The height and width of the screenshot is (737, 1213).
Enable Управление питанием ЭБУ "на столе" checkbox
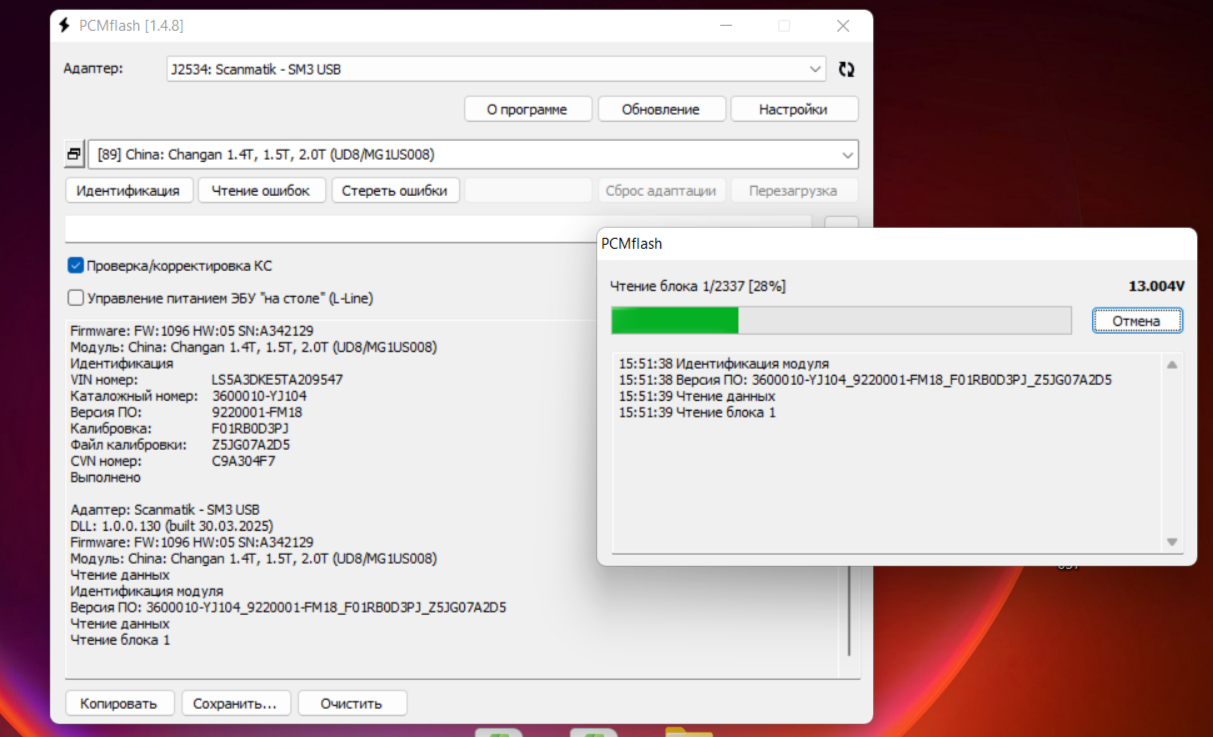click(x=75, y=298)
